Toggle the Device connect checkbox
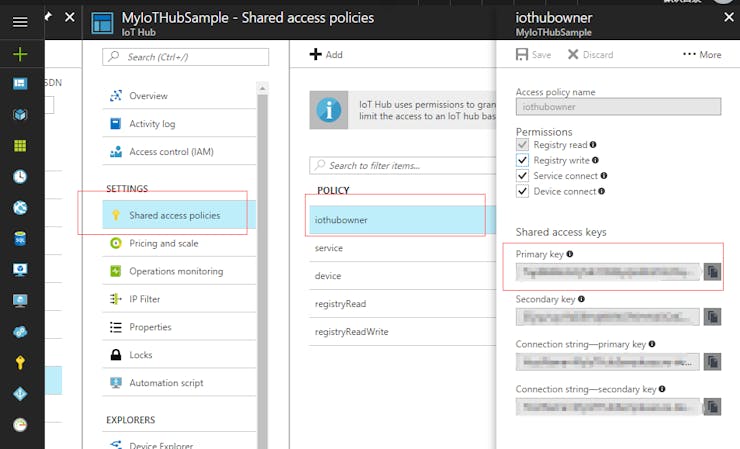Viewport: 740px width, 449px height. tap(522, 191)
